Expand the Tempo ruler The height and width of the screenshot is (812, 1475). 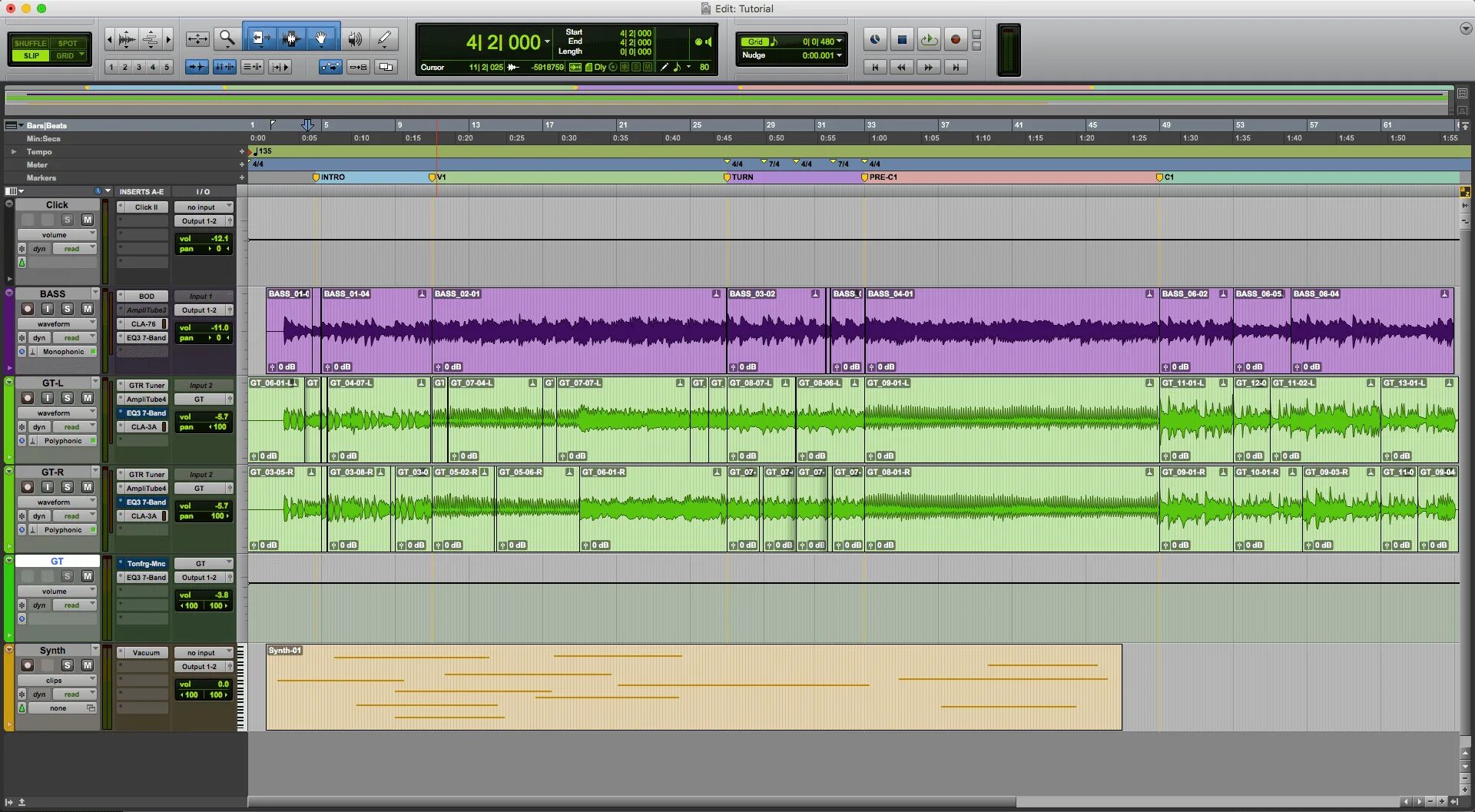pyautogui.click(x=13, y=151)
